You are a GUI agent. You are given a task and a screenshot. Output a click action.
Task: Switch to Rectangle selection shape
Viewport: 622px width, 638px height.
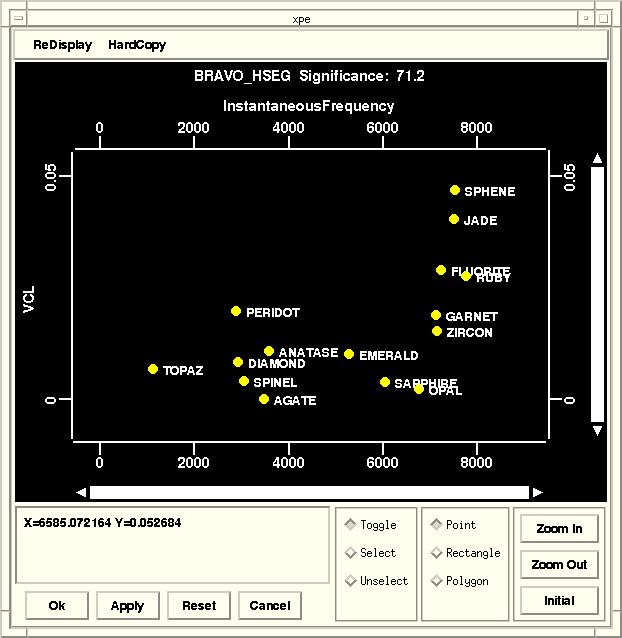click(x=437, y=553)
